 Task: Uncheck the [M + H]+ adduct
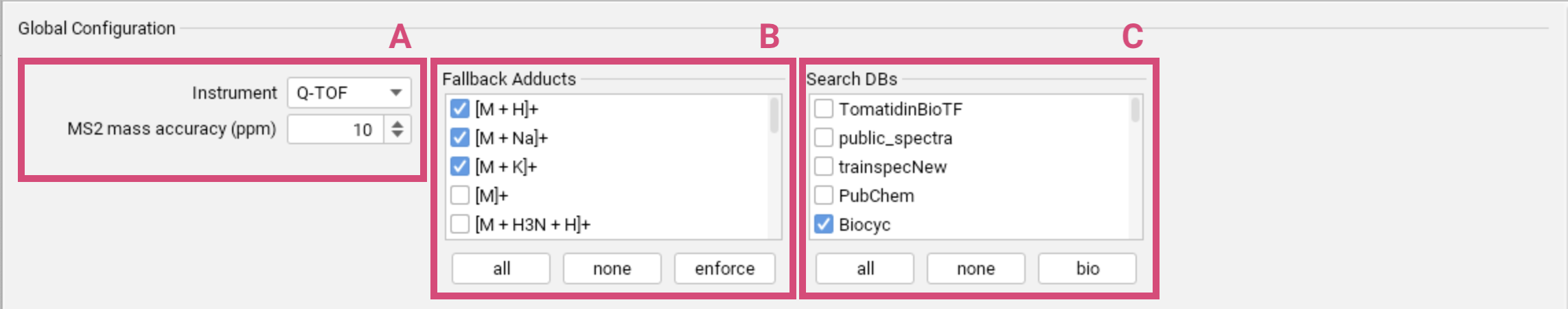pyautogui.click(x=460, y=109)
